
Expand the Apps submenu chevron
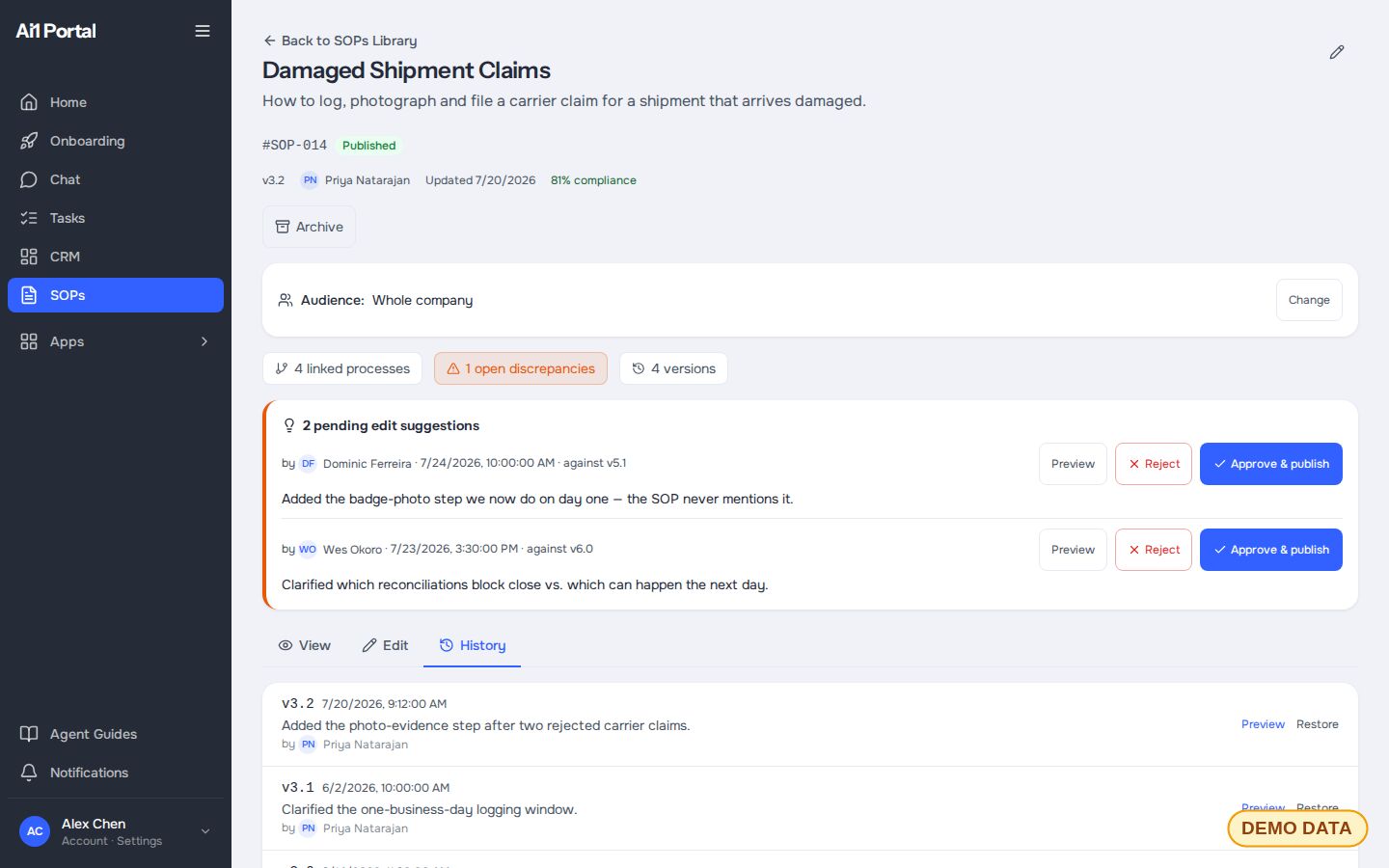coord(204,341)
